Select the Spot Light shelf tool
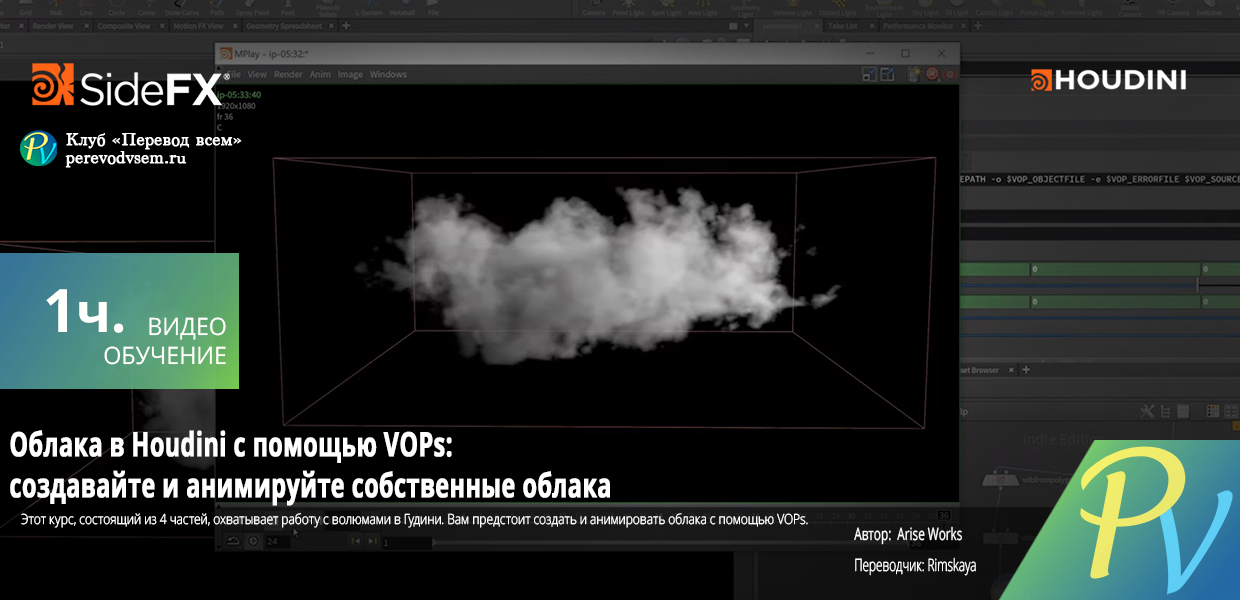This screenshot has width=1240, height=600. click(x=666, y=9)
